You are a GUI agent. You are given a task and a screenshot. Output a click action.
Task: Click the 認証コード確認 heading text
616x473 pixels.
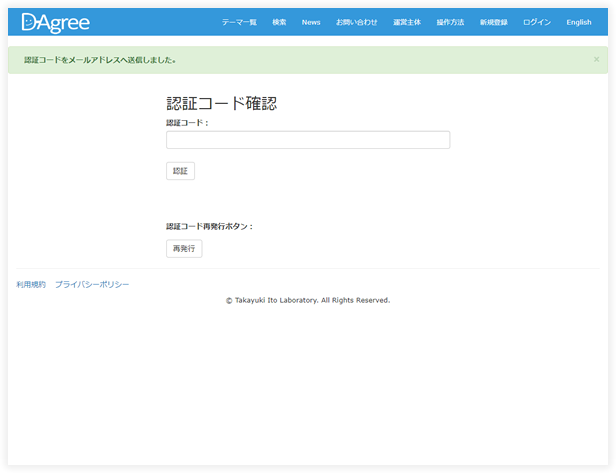tap(222, 103)
